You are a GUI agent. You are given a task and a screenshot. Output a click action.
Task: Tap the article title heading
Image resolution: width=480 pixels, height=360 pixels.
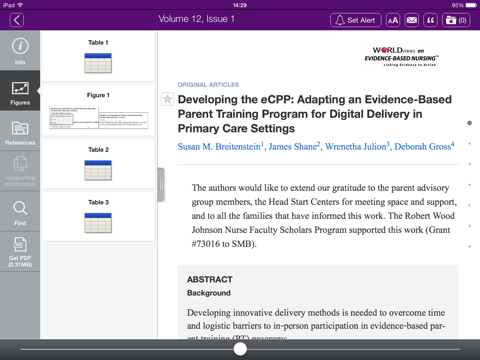[315, 114]
